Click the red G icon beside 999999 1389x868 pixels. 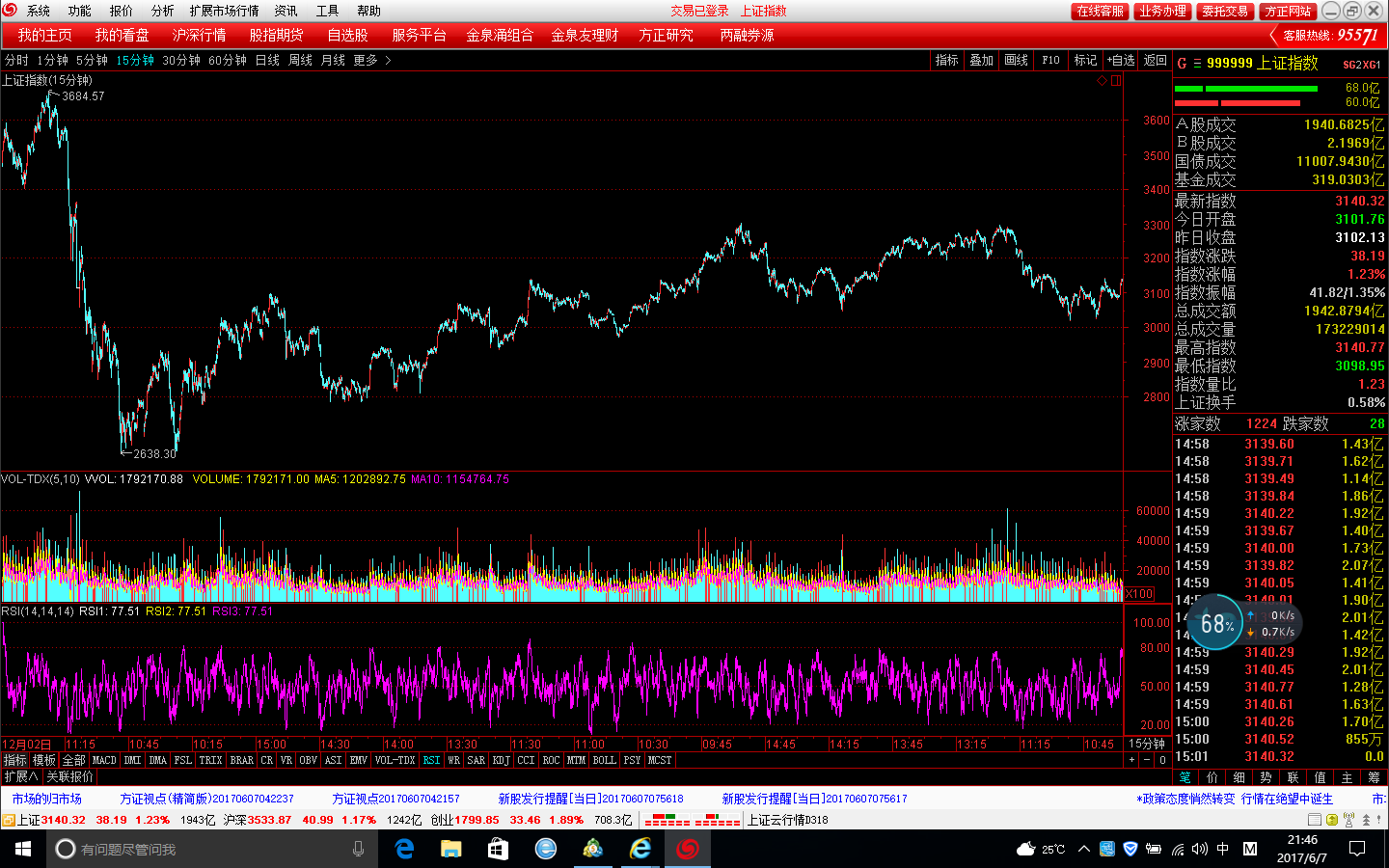pyautogui.click(x=1182, y=64)
